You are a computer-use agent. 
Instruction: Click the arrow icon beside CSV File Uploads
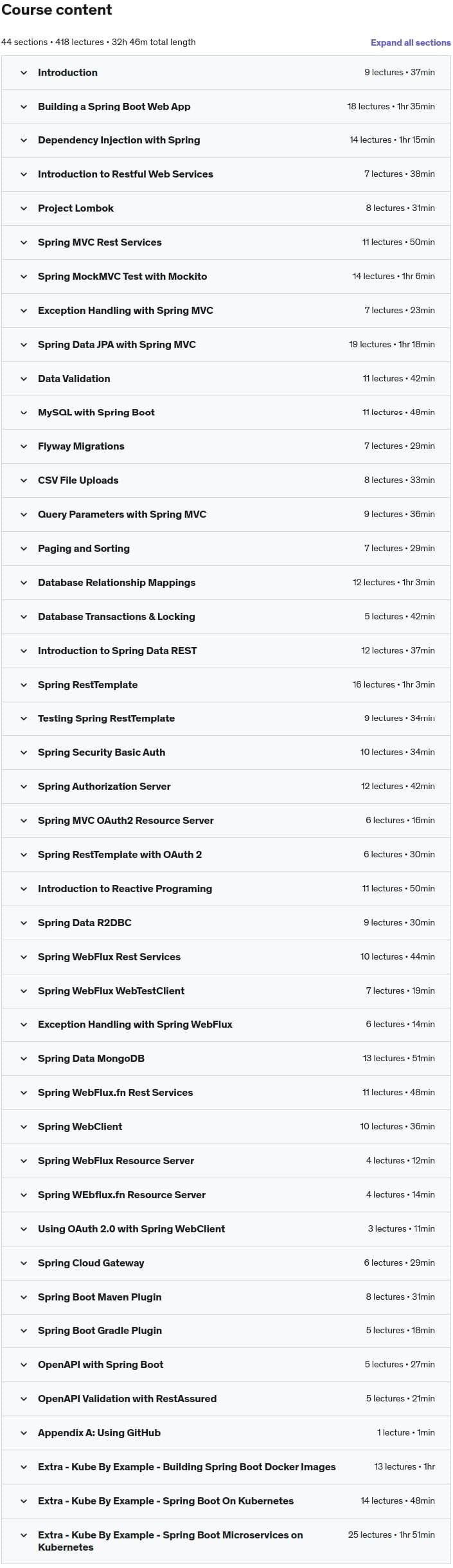coord(24,480)
